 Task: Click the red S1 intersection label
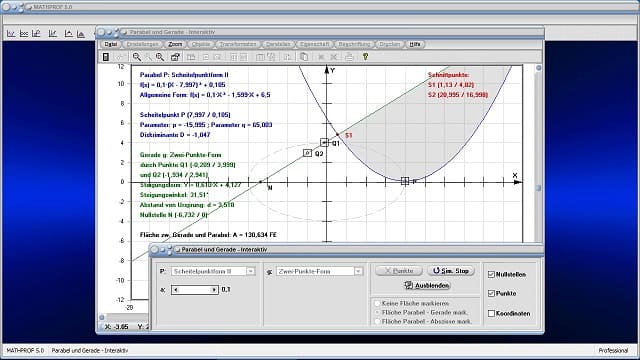349,135
